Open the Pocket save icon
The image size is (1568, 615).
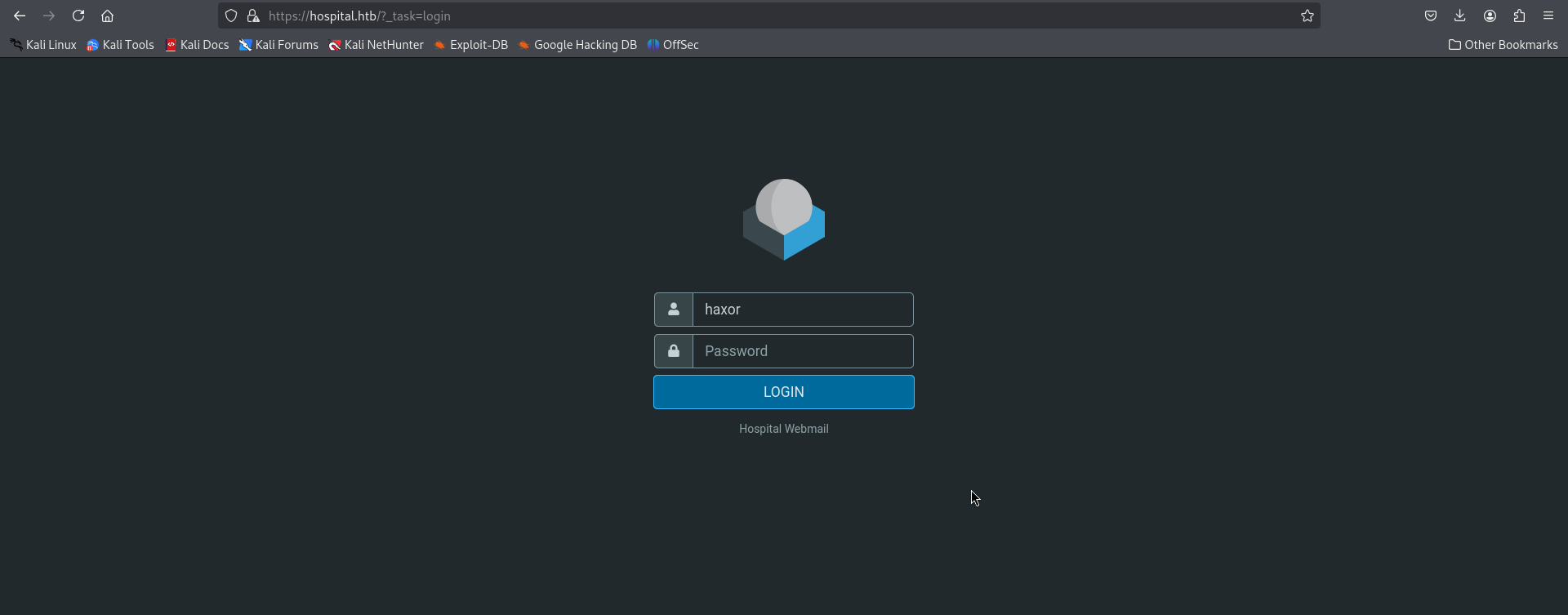[x=1431, y=16]
